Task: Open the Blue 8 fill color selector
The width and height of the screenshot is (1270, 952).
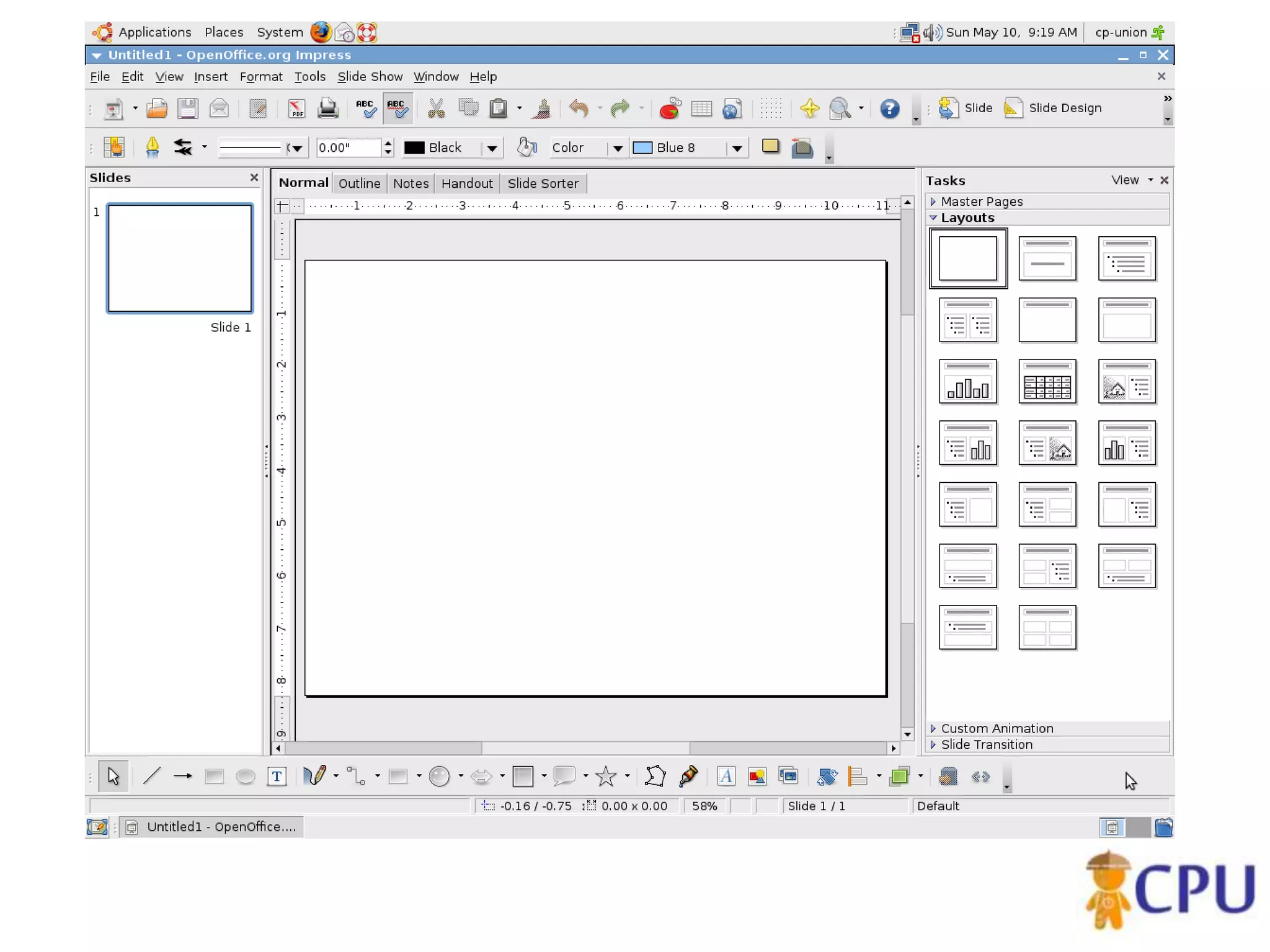Action: pyautogui.click(x=737, y=148)
